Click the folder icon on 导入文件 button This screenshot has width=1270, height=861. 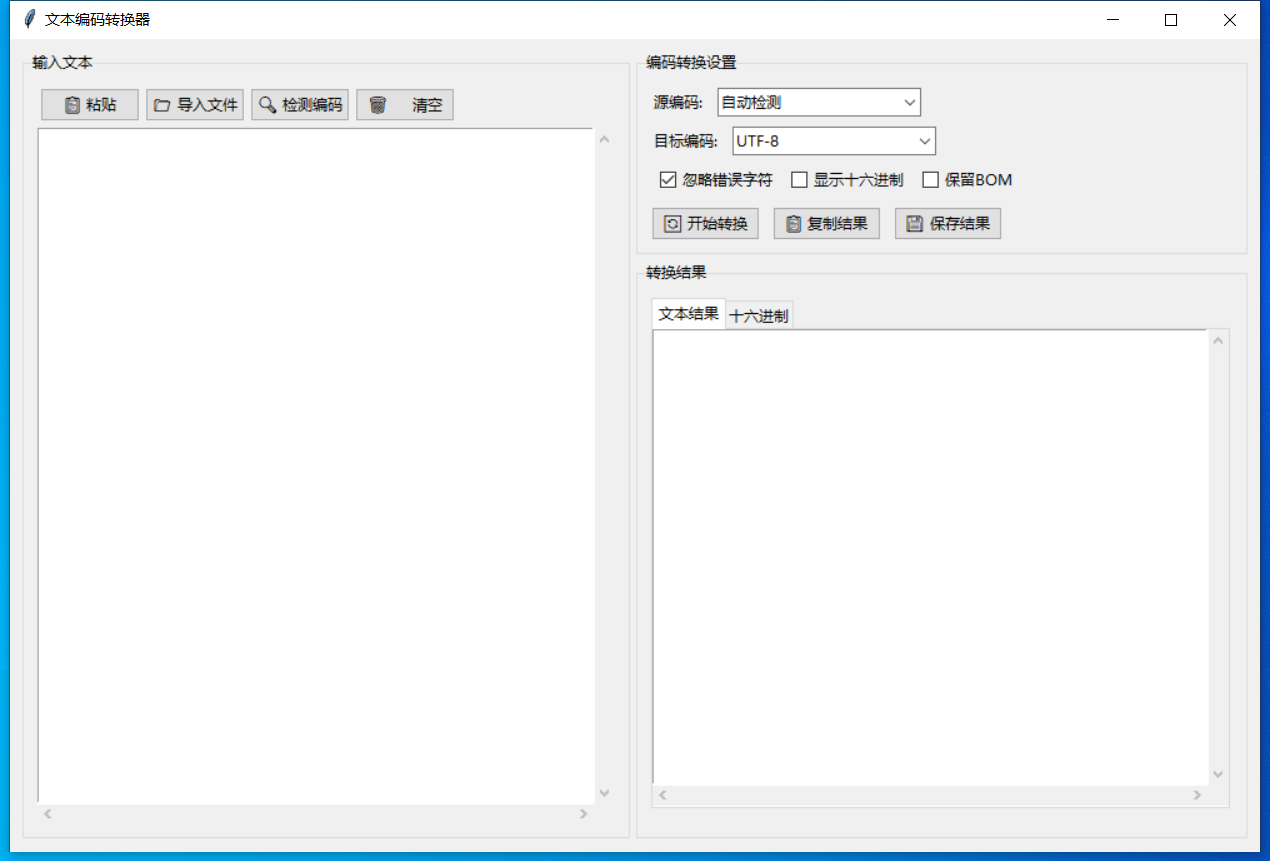point(162,105)
